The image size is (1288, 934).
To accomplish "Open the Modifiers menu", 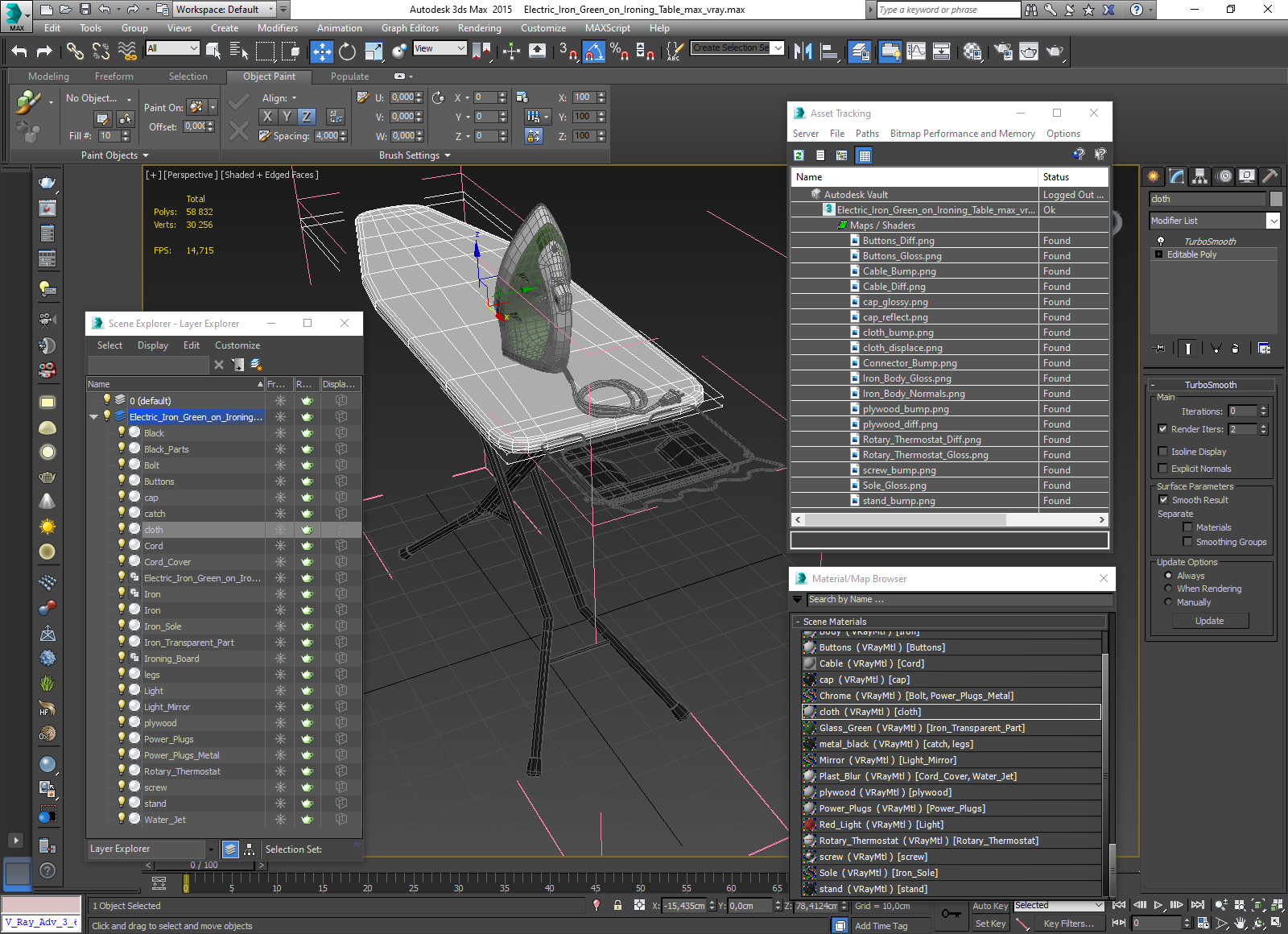I will (x=277, y=28).
